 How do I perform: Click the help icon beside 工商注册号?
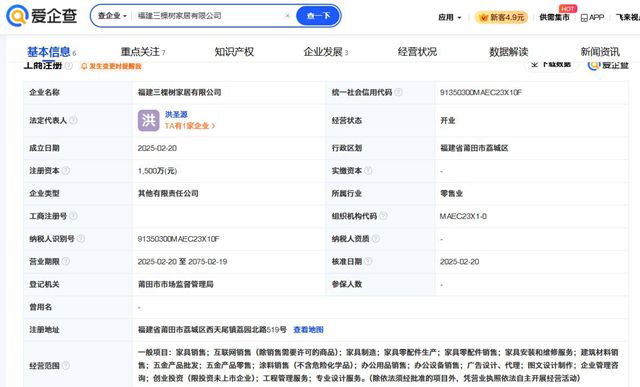(73, 216)
